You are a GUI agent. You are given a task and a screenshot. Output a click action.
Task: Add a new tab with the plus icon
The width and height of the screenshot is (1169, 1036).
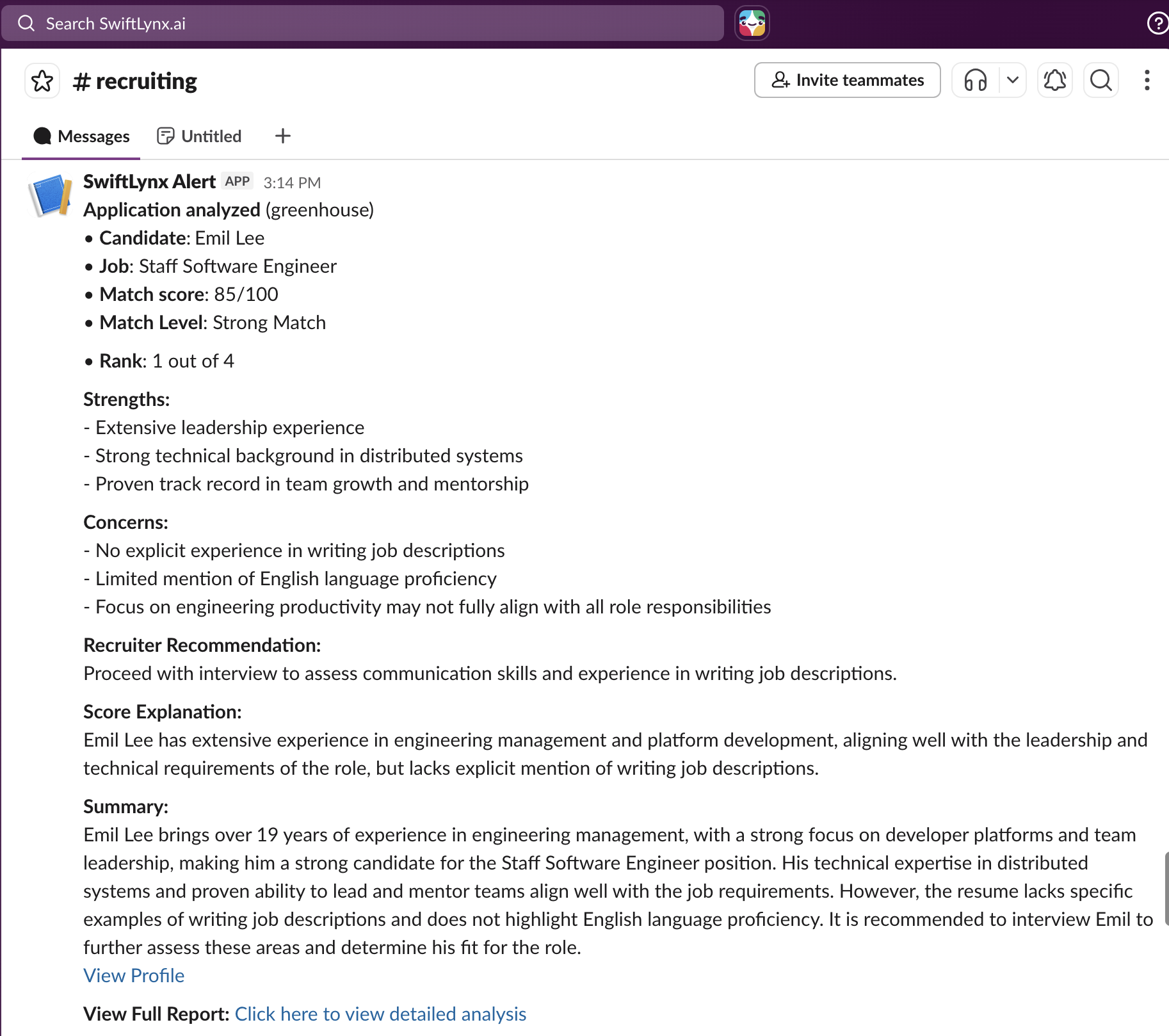tap(282, 136)
